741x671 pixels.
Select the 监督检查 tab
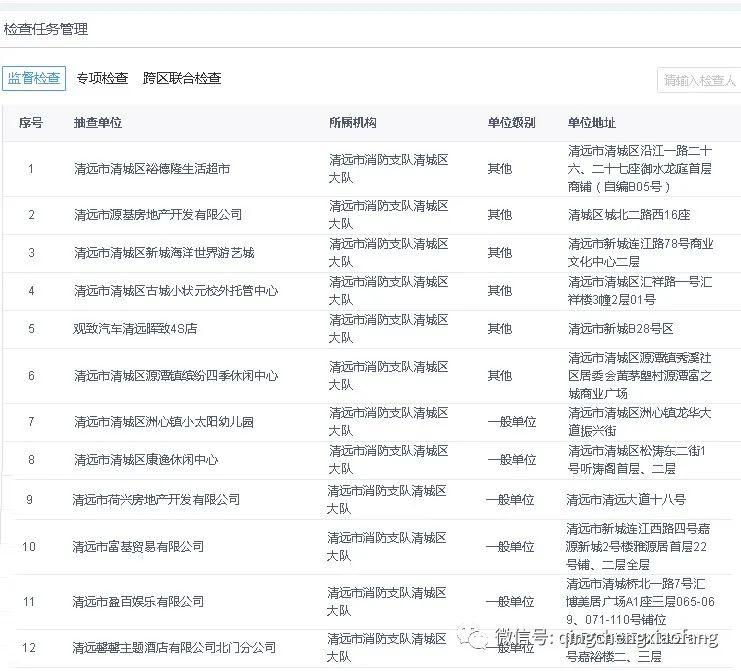pyautogui.click(x=34, y=78)
